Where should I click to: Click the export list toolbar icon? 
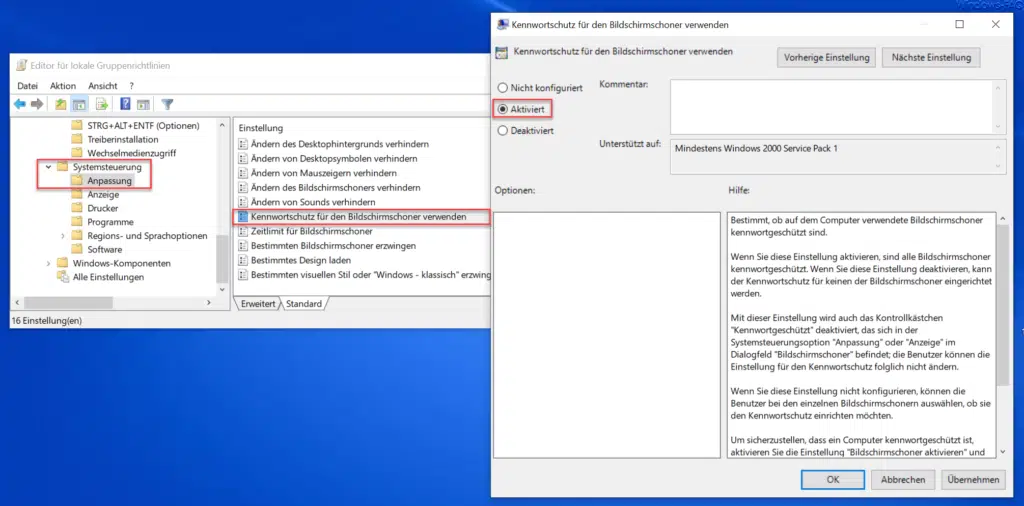point(101,104)
